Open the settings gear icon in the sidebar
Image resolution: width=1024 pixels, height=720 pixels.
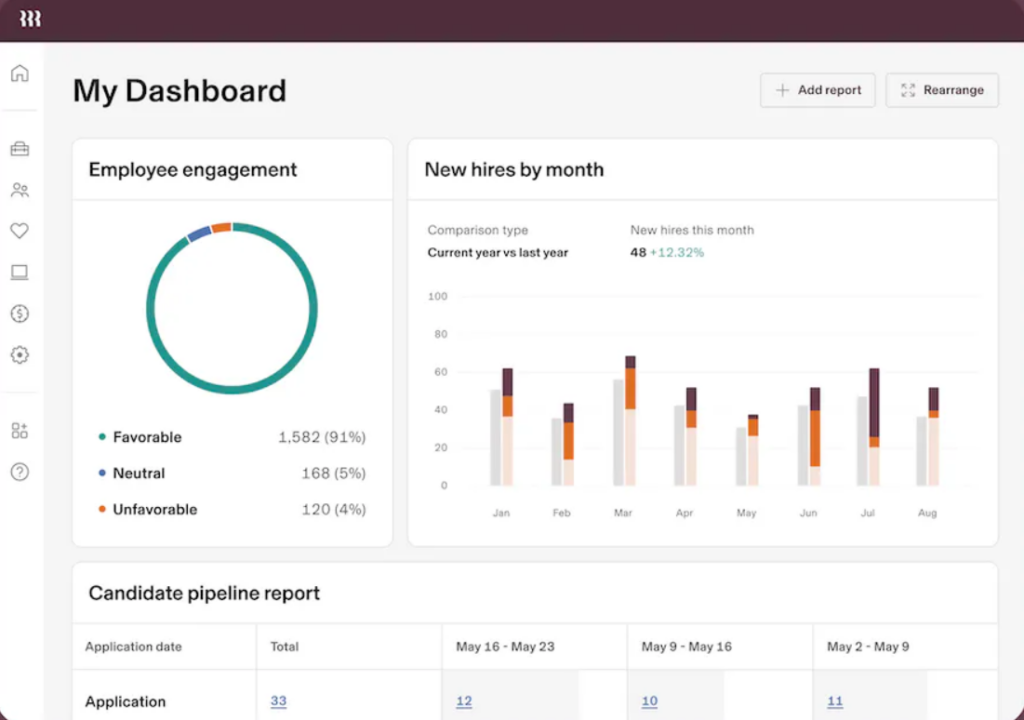pyautogui.click(x=19, y=355)
